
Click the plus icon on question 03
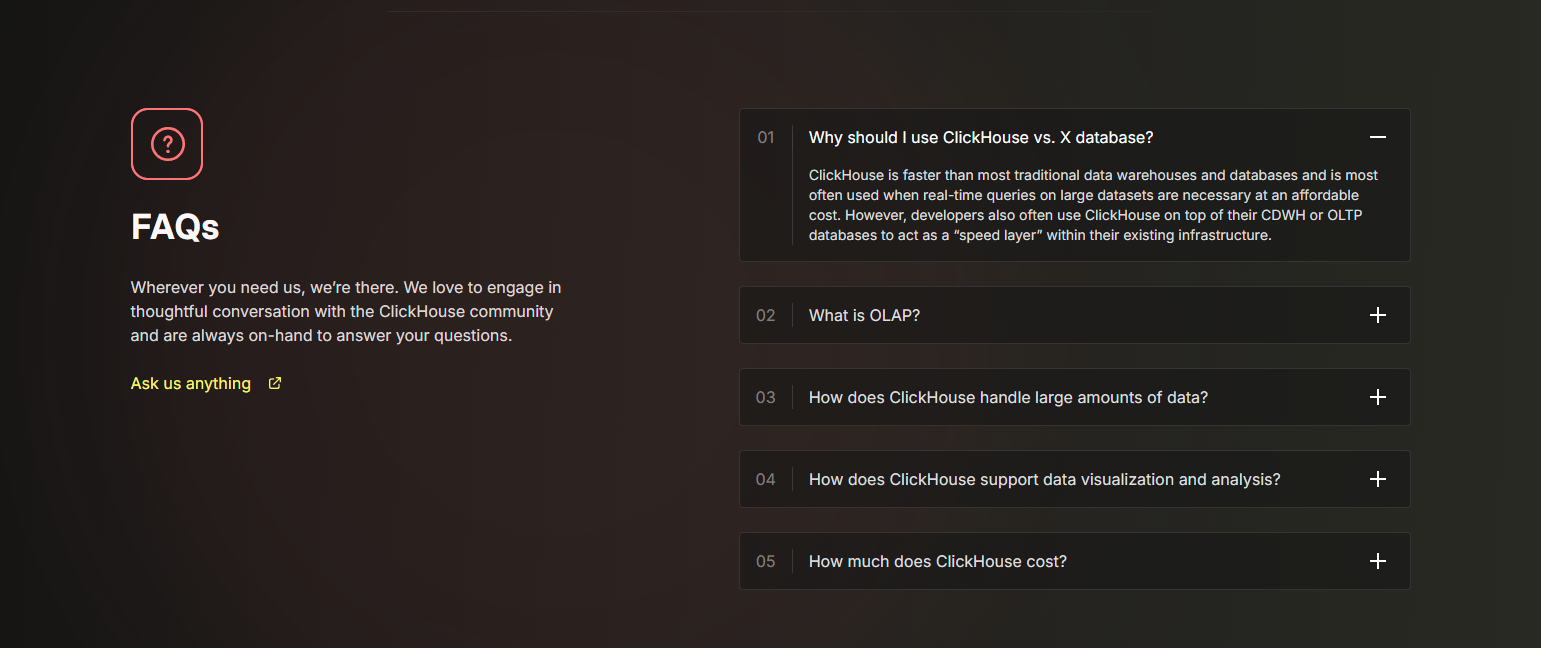click(x=1377, y=396)
